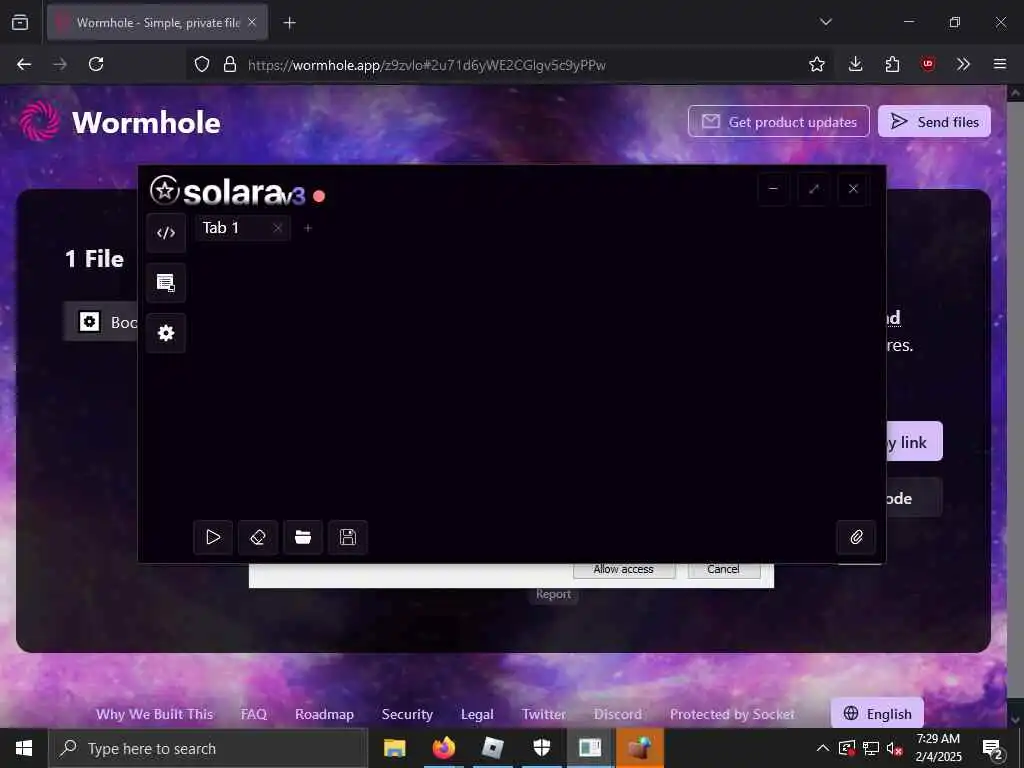Viewport: 1024px width, 768px height.
Task: Click the taskbar search box
Action: click(208, 748)
